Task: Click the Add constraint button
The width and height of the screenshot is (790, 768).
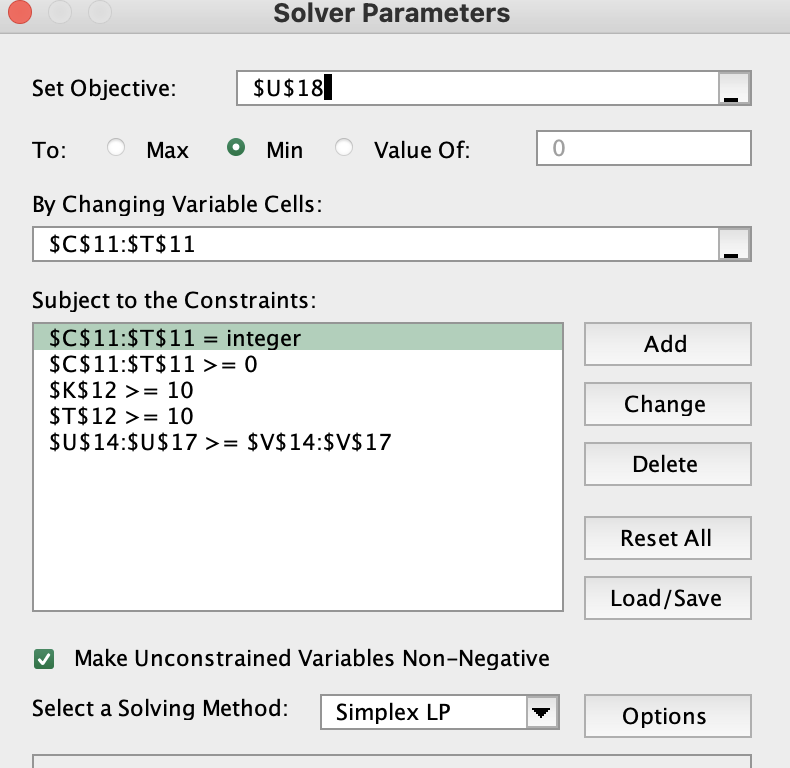Action: [x=666, y=344]
